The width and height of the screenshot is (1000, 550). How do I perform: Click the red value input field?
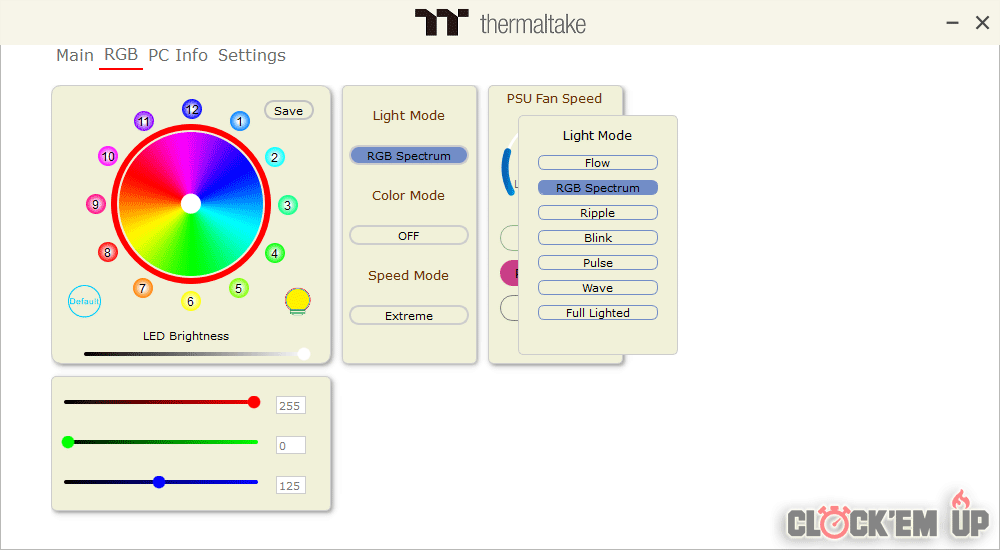click(290, 406)
